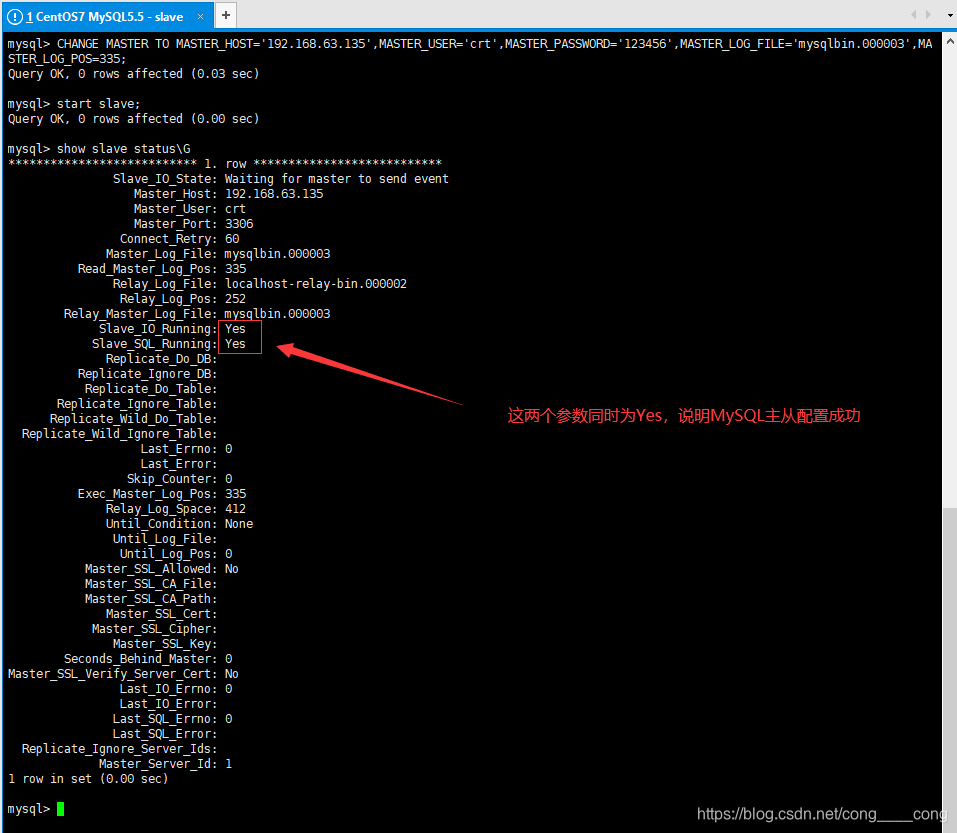Click Relay_Log_Space value 412

(x=235, y=509)
